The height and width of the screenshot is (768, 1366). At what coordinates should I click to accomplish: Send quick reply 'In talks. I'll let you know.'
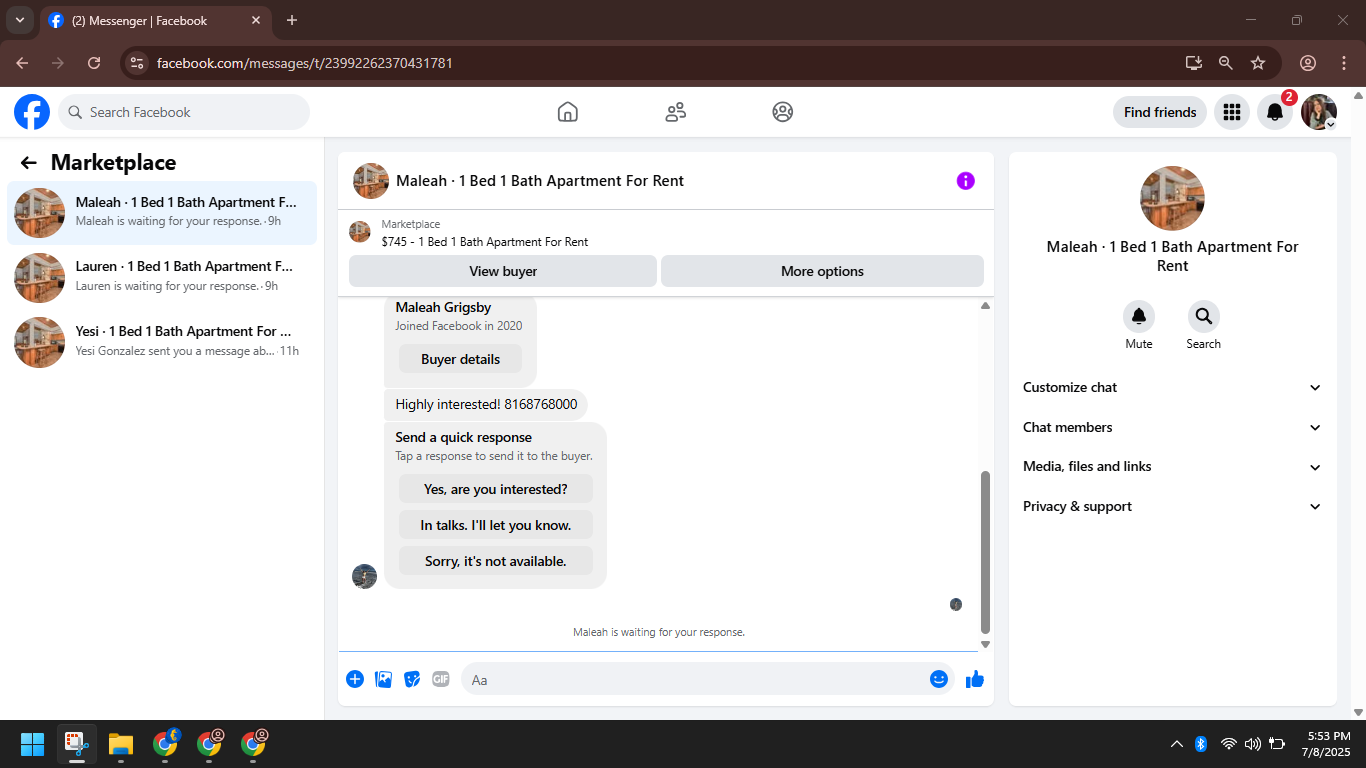(496, 525)
